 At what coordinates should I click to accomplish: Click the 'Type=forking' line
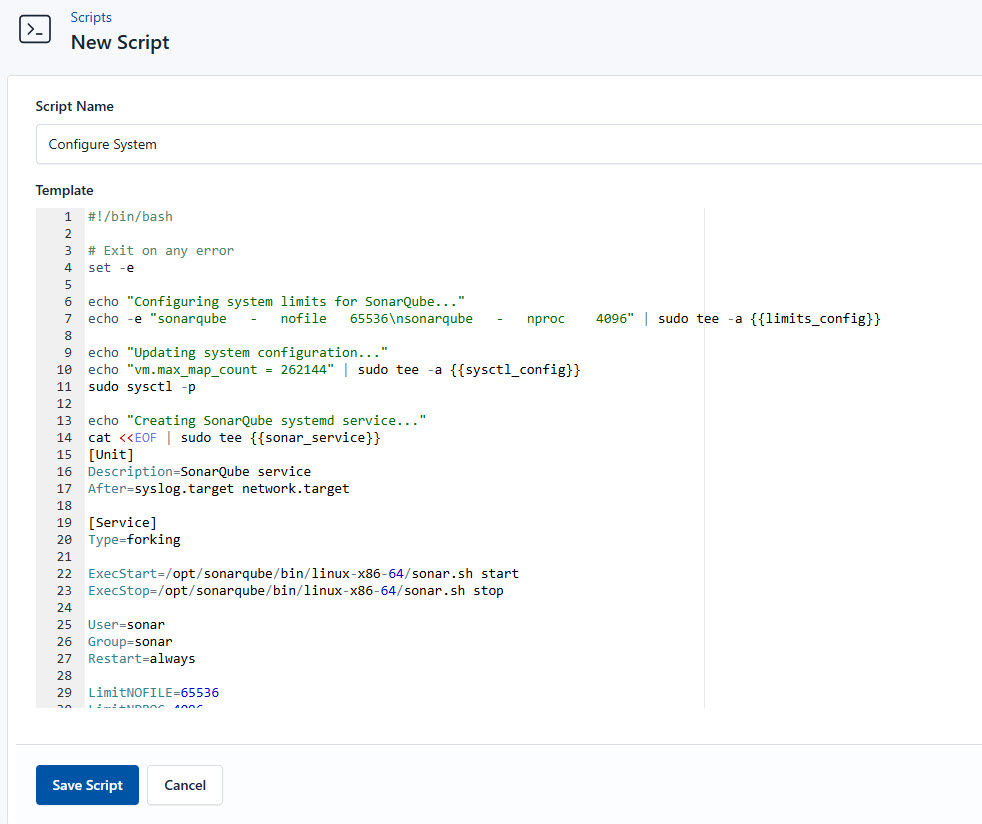[x=134, y=540]
